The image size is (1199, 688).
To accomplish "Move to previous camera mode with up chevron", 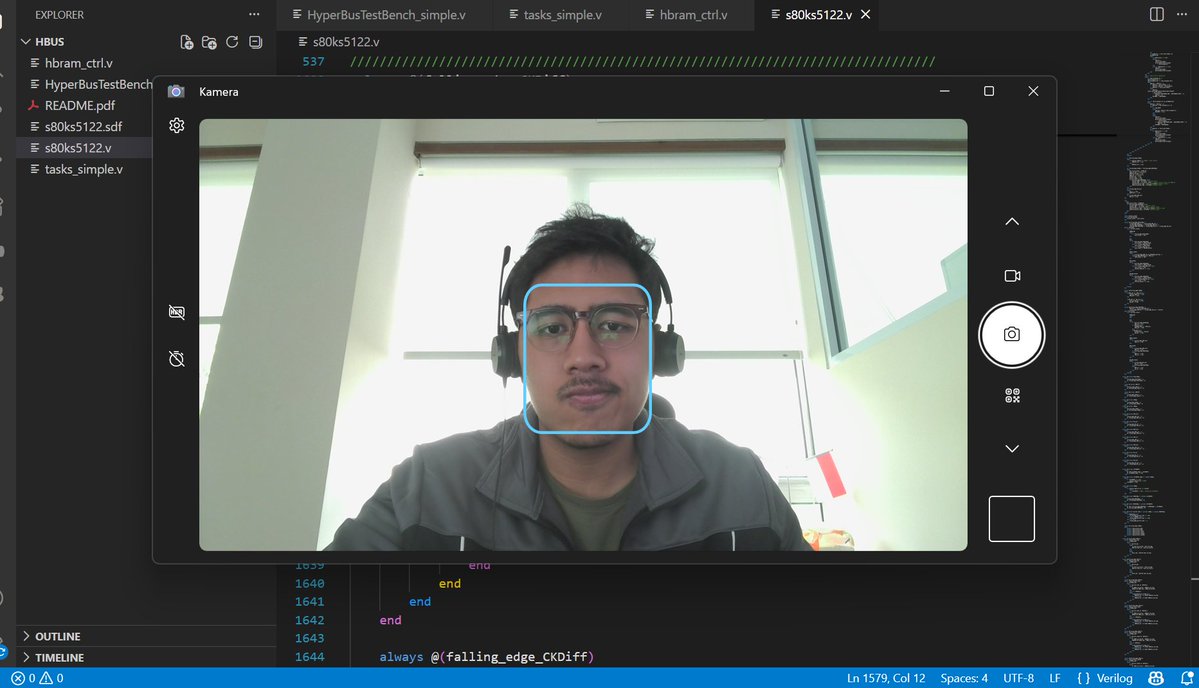I will (1012, 222).
